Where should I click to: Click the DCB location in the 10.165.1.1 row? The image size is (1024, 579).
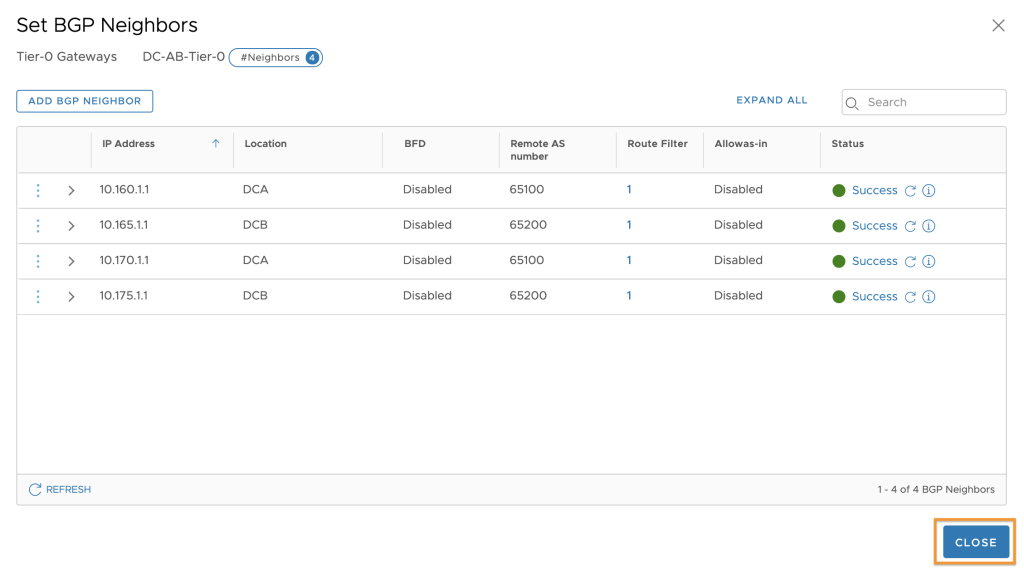pyautogui.click(x=255, y=225)
